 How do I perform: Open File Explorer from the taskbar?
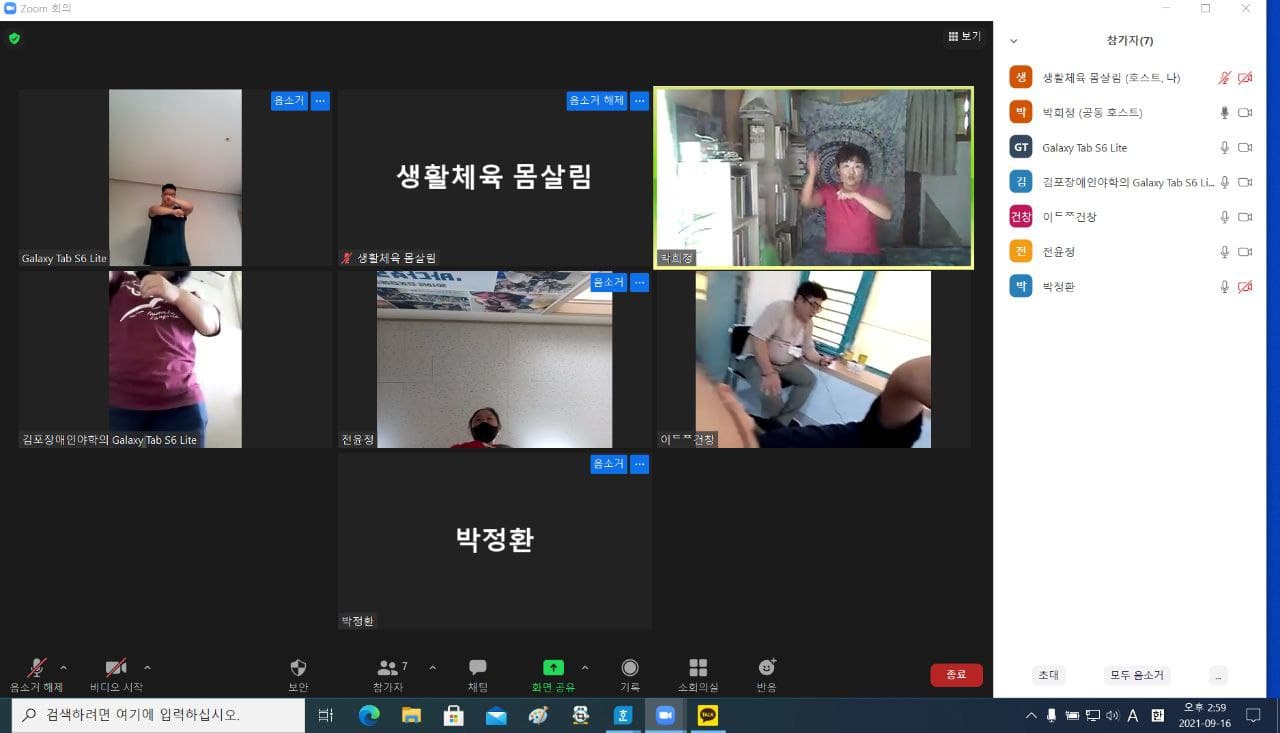click(x=411, y=715)
